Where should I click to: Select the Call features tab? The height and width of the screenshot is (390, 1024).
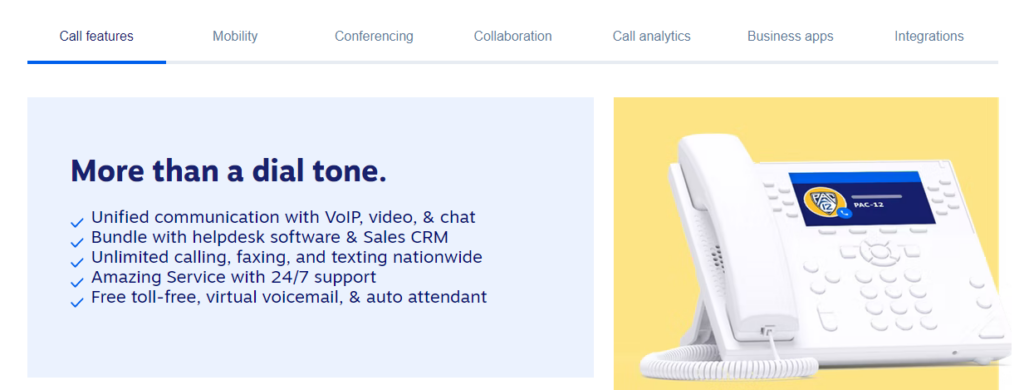97,36
